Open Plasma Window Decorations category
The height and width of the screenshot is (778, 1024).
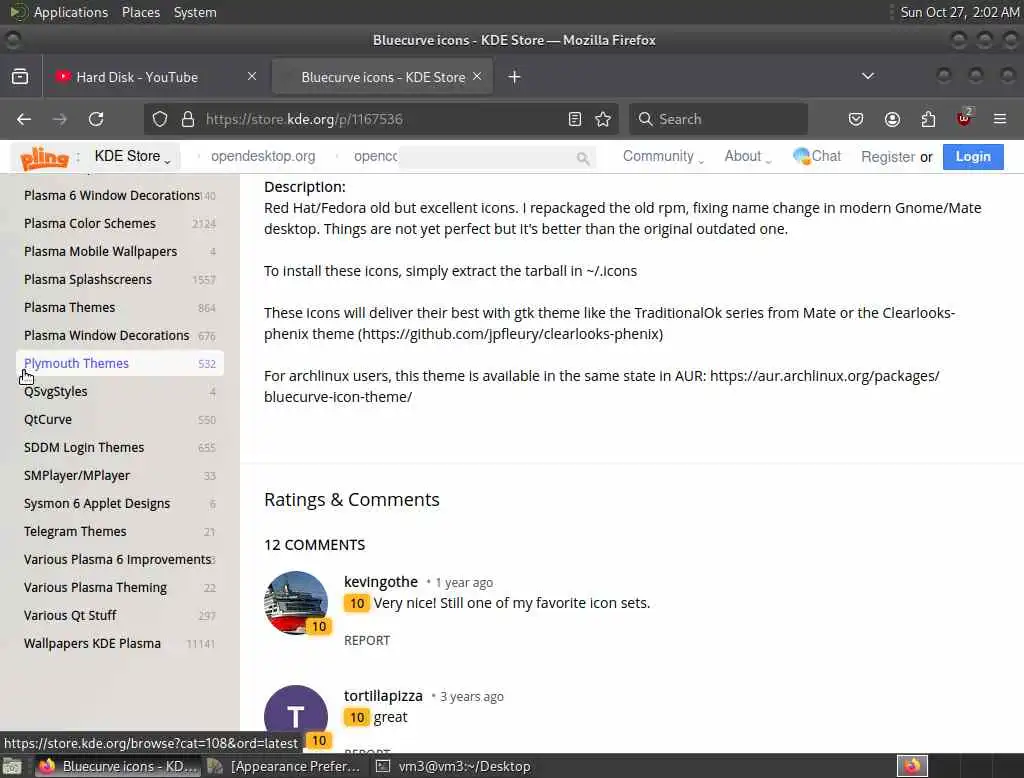120,336
